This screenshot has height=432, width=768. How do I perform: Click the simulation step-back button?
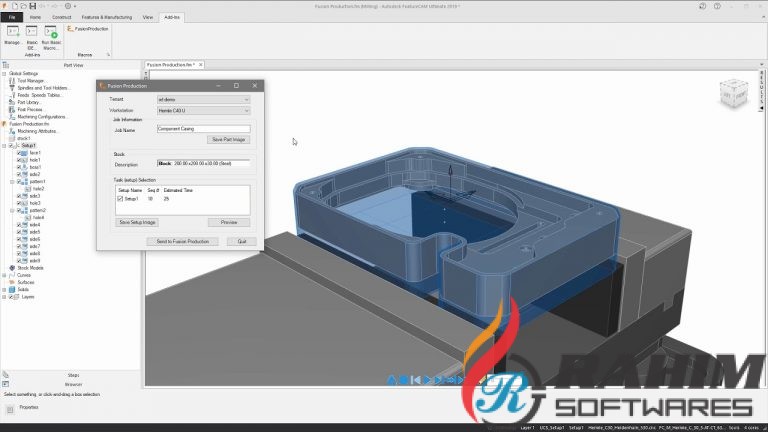pyautogui.click(x=415, y=379)
